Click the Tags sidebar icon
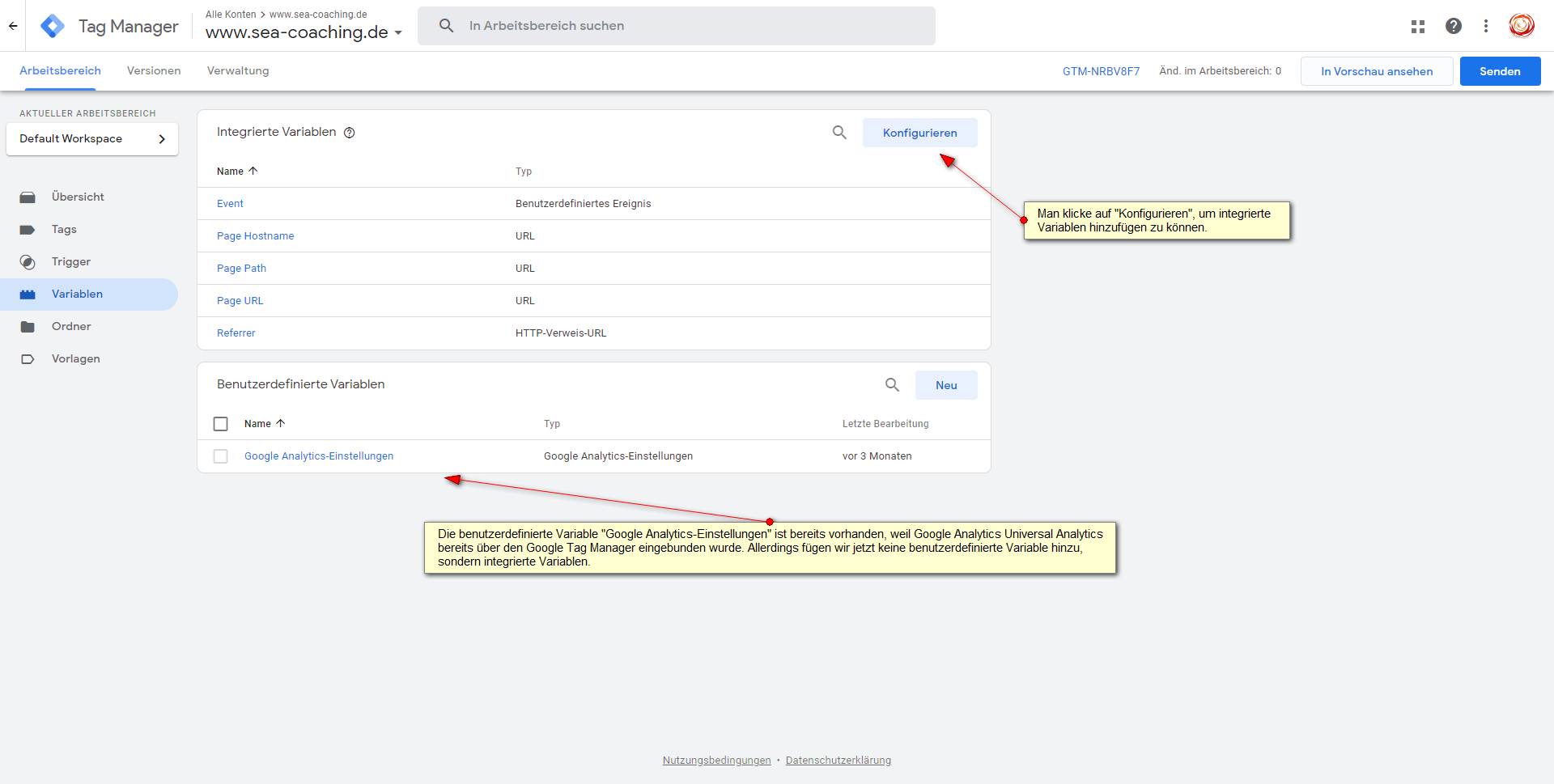 click(x=28, y=230)
